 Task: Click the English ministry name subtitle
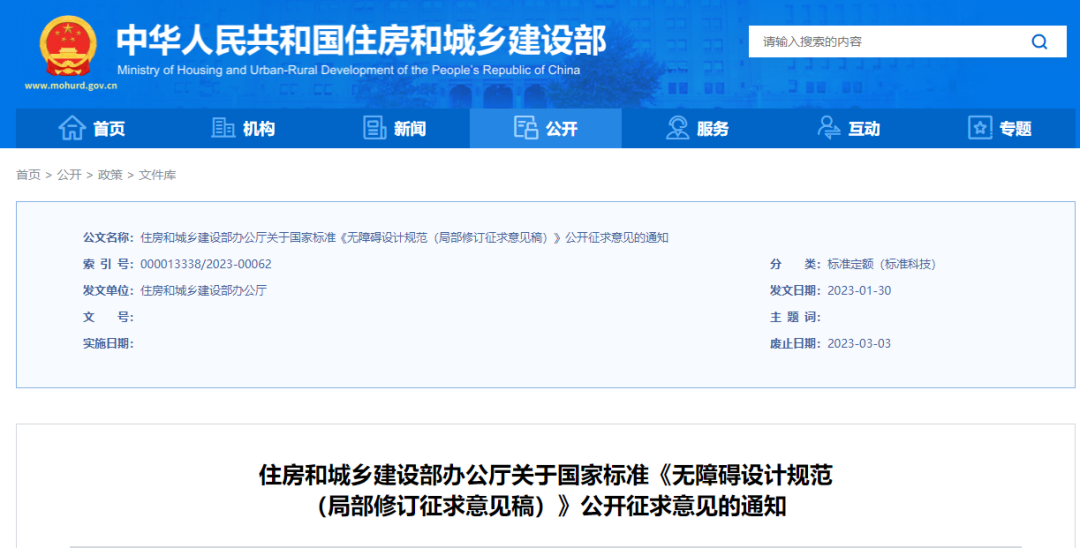click(349, 70)
